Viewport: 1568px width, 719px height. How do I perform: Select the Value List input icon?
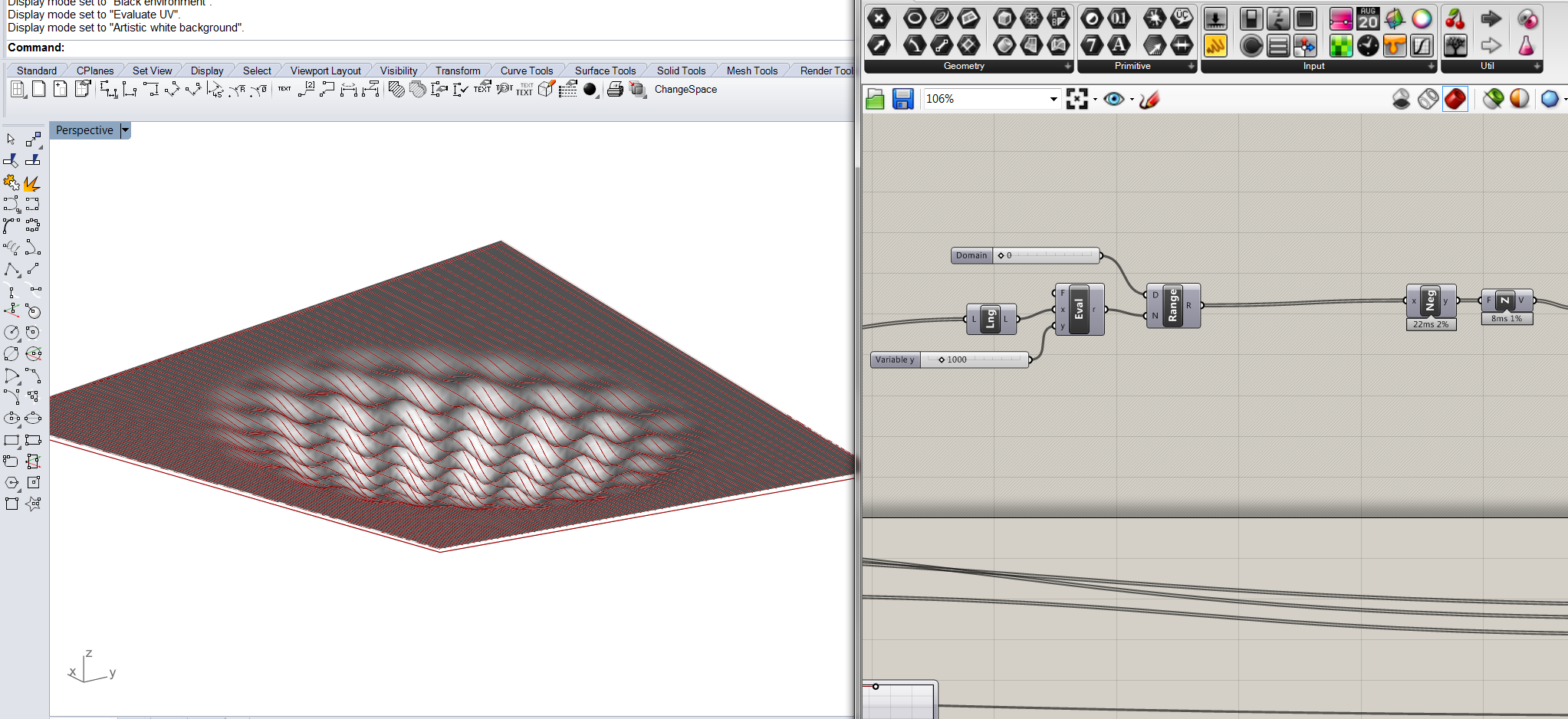click(1278, 45)
